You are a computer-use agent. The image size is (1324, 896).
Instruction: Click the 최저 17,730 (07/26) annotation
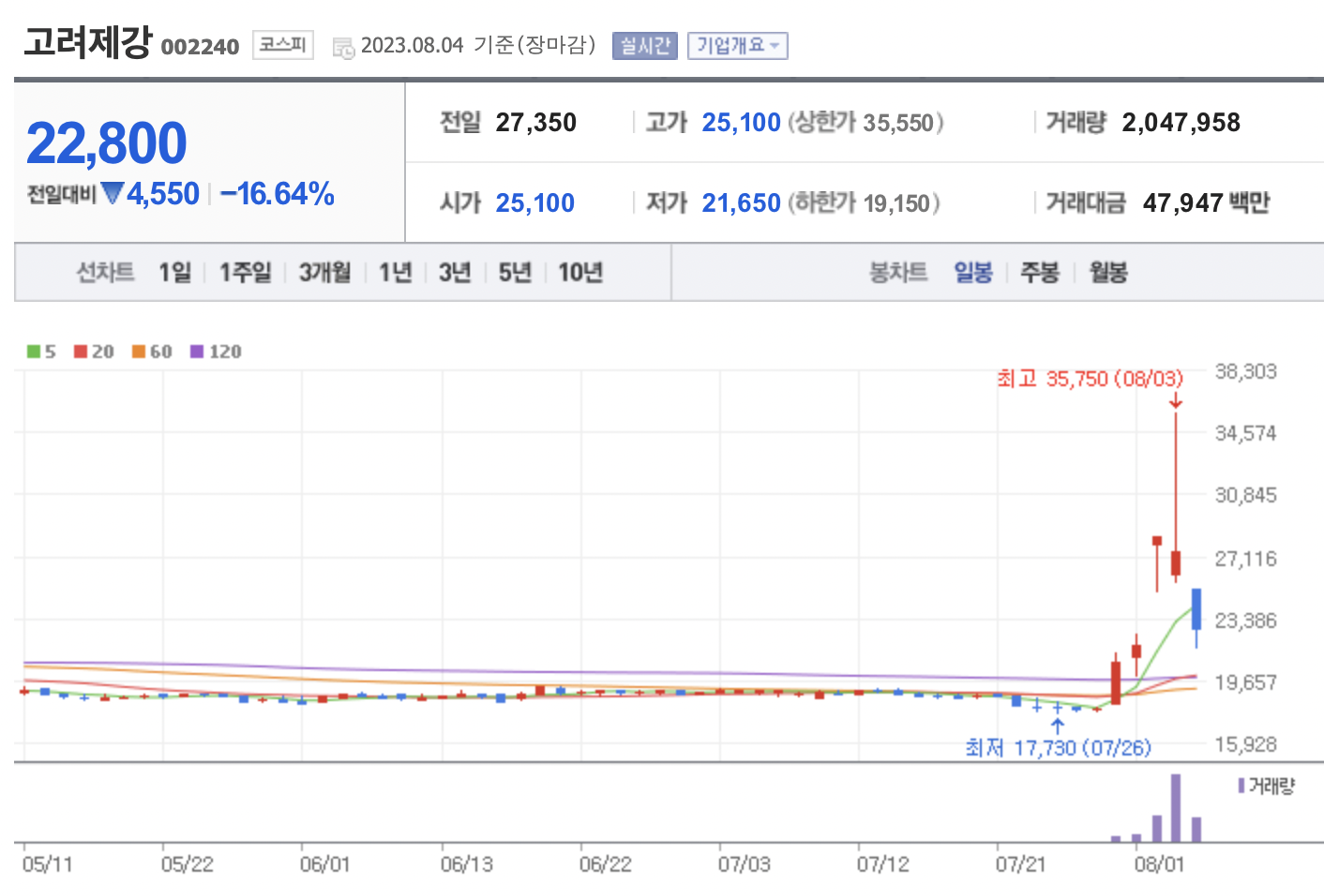1059,748
